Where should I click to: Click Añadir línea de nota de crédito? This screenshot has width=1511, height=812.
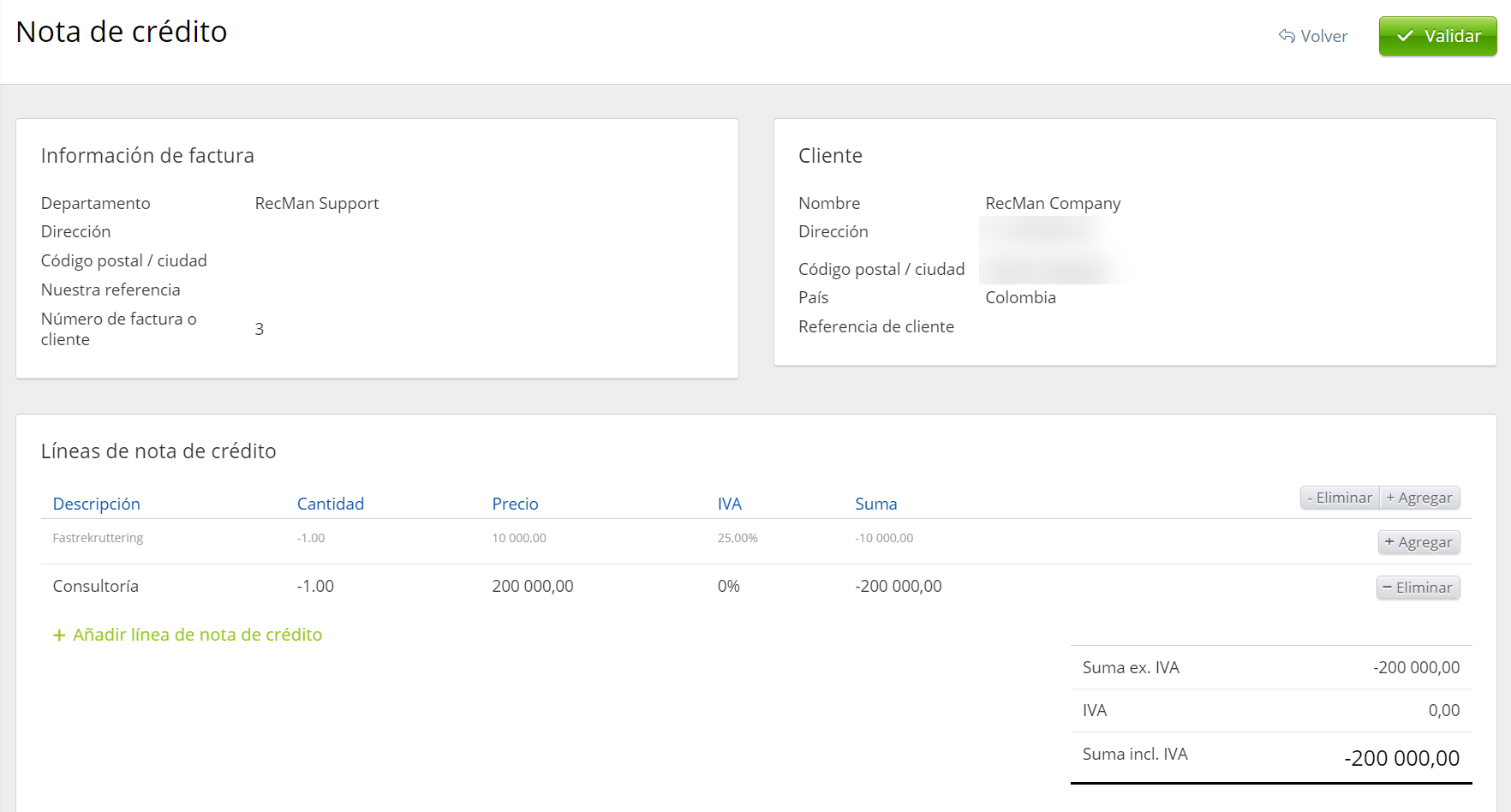[188, 635]
